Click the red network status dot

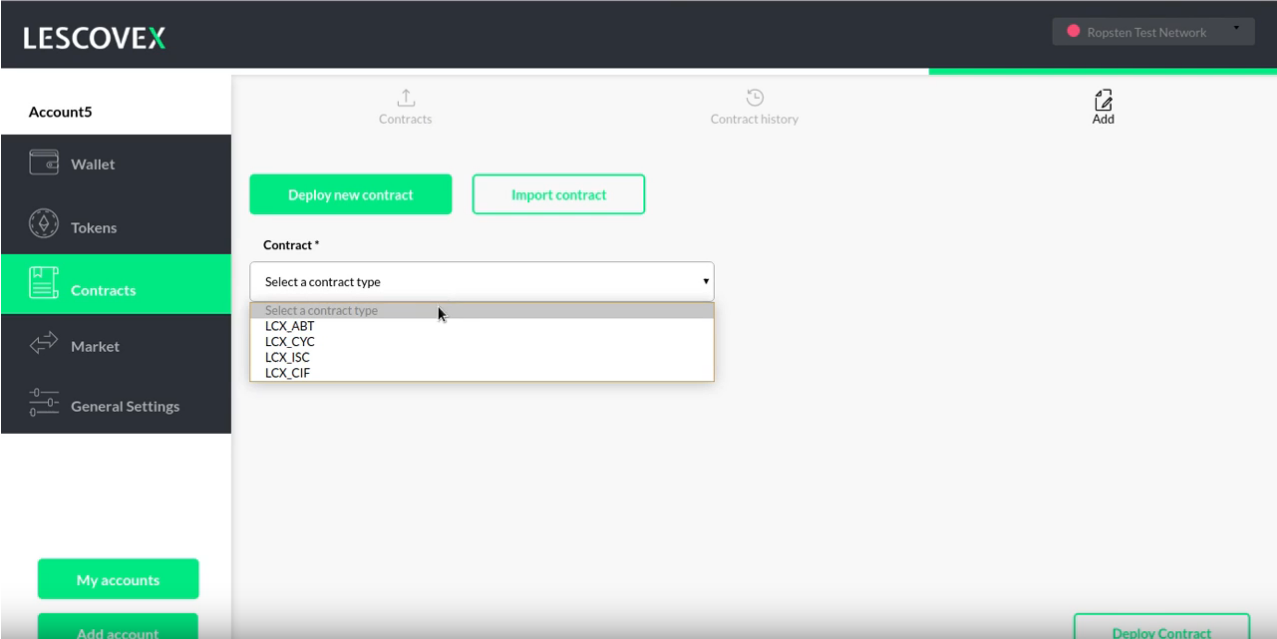pyautogui.click(x=1074, y=32)
